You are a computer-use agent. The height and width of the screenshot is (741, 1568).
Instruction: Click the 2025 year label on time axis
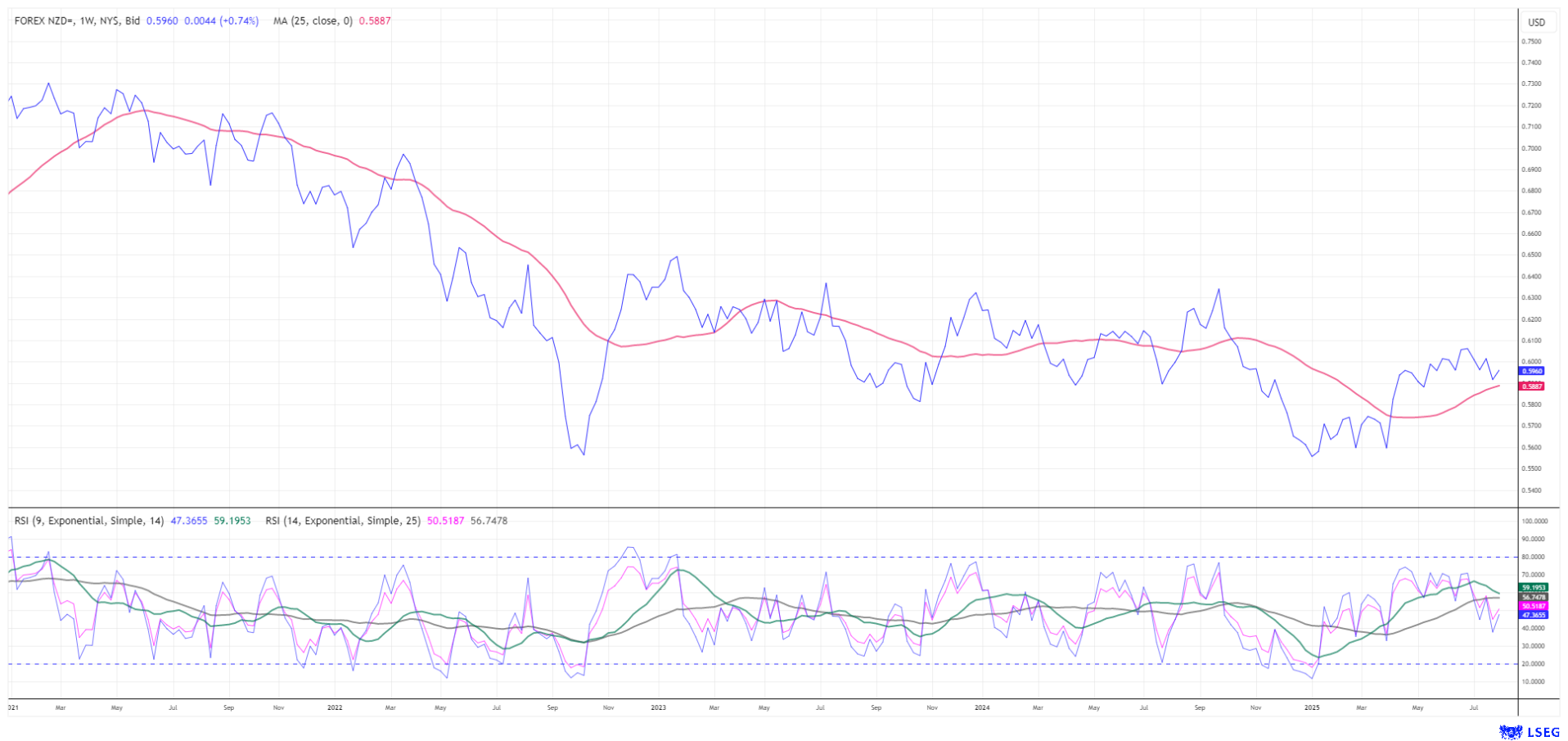pos(1312,707)
